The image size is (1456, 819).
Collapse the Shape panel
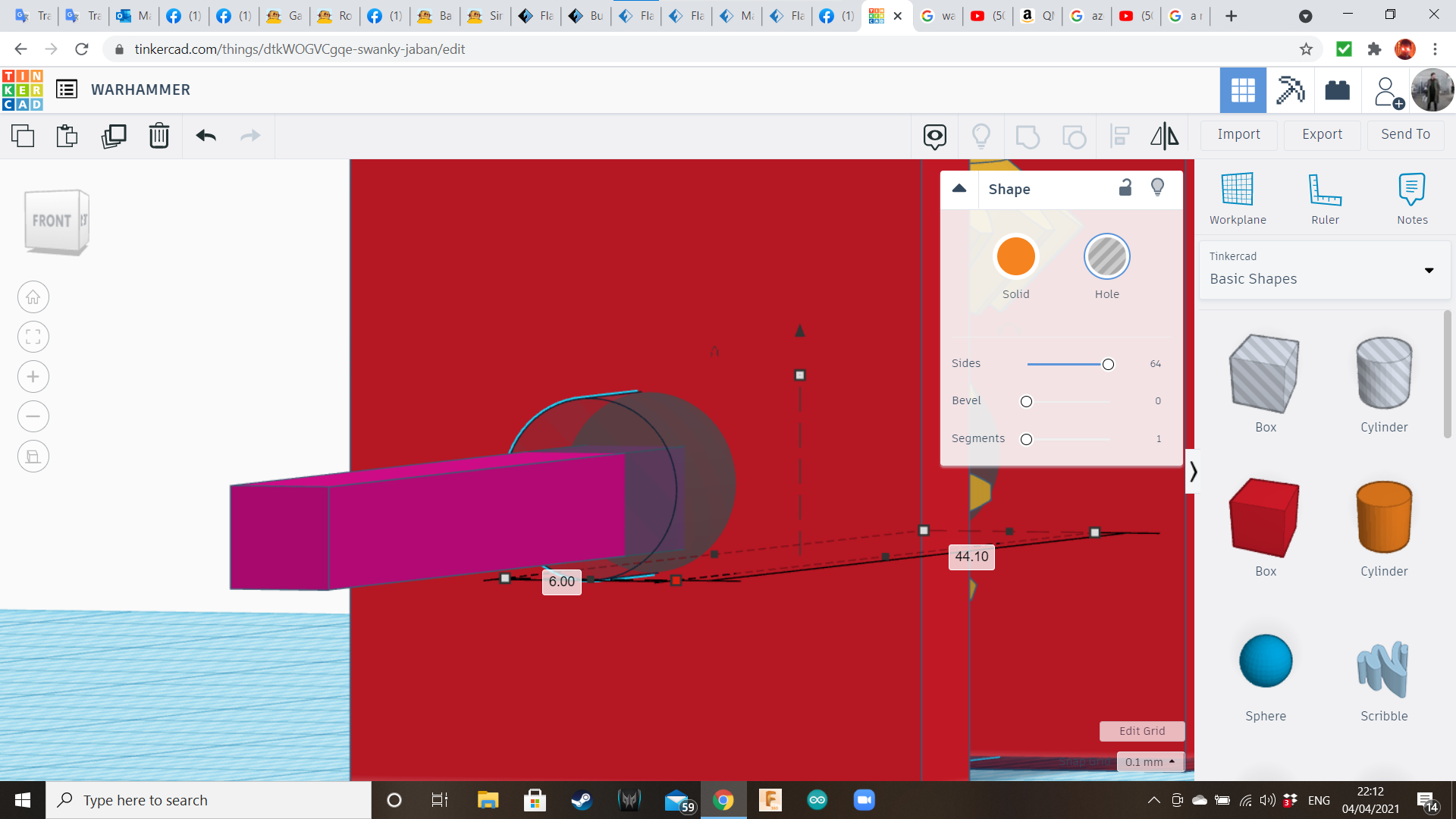pyautogui.click(x=959, y=189)
